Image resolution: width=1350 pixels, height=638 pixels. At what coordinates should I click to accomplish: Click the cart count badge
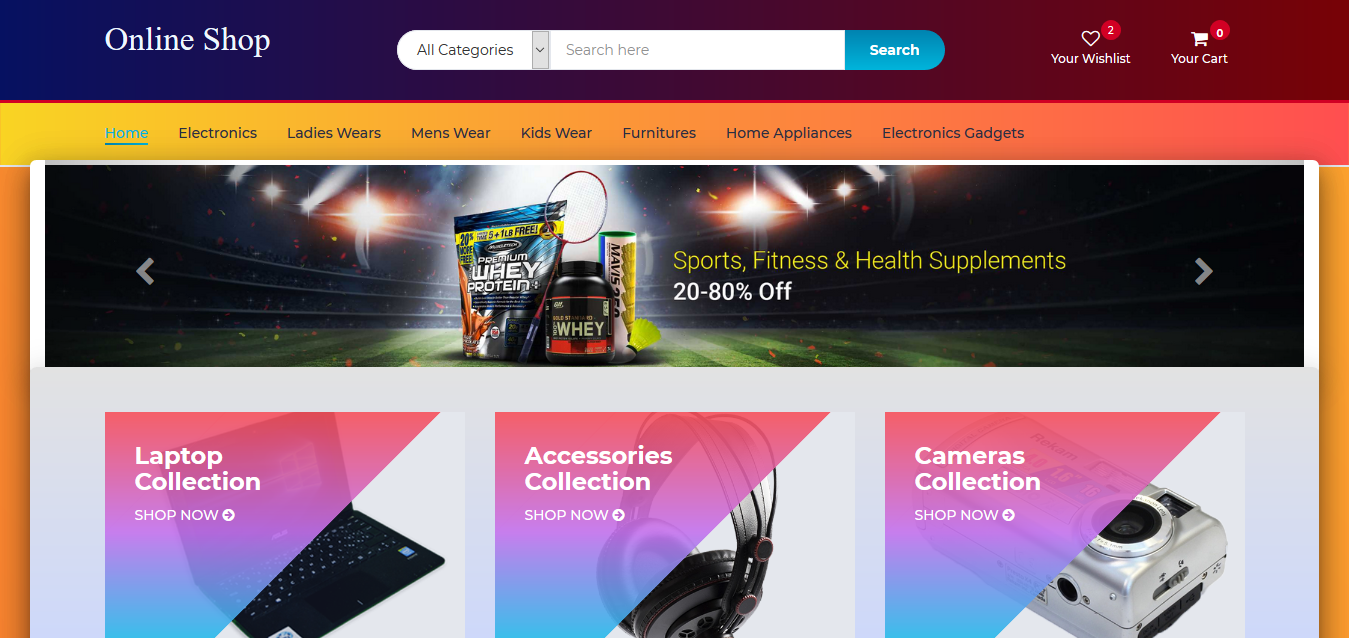coord(1219,32)
